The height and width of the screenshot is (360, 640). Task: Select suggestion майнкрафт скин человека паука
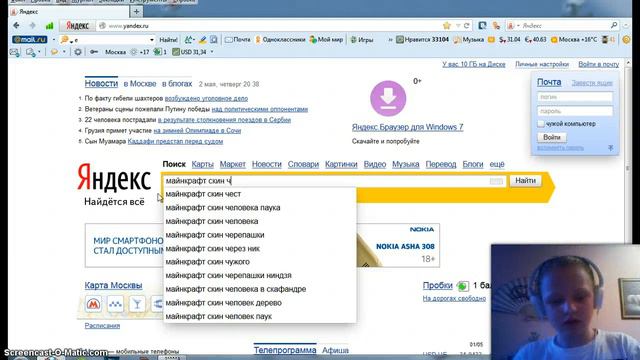(x=260, y=207)
